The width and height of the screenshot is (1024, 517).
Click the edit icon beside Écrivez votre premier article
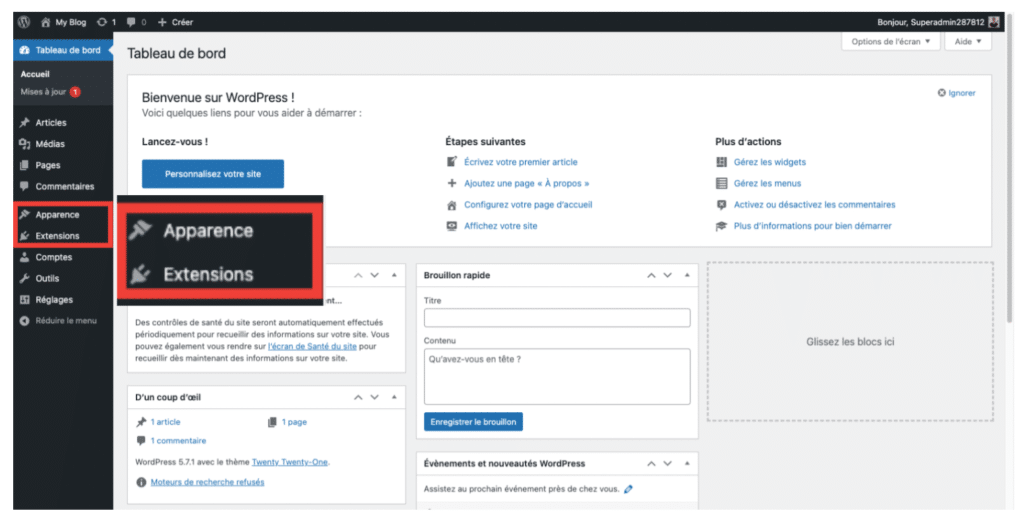(451, 162)
